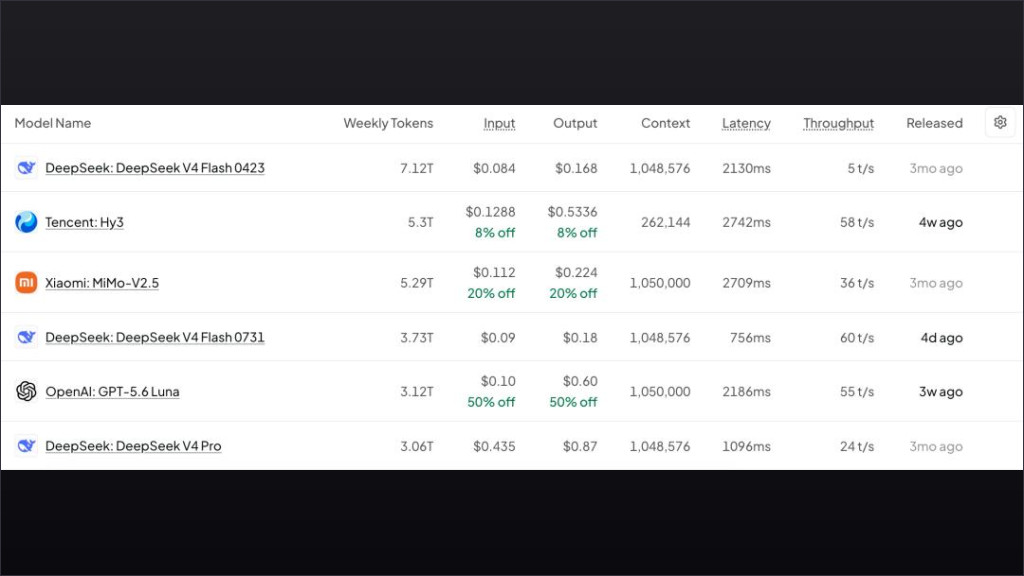Select the 3.06T weekly tokens value
The width and height of the screenshot is (1024, 576).
(417, 446)
